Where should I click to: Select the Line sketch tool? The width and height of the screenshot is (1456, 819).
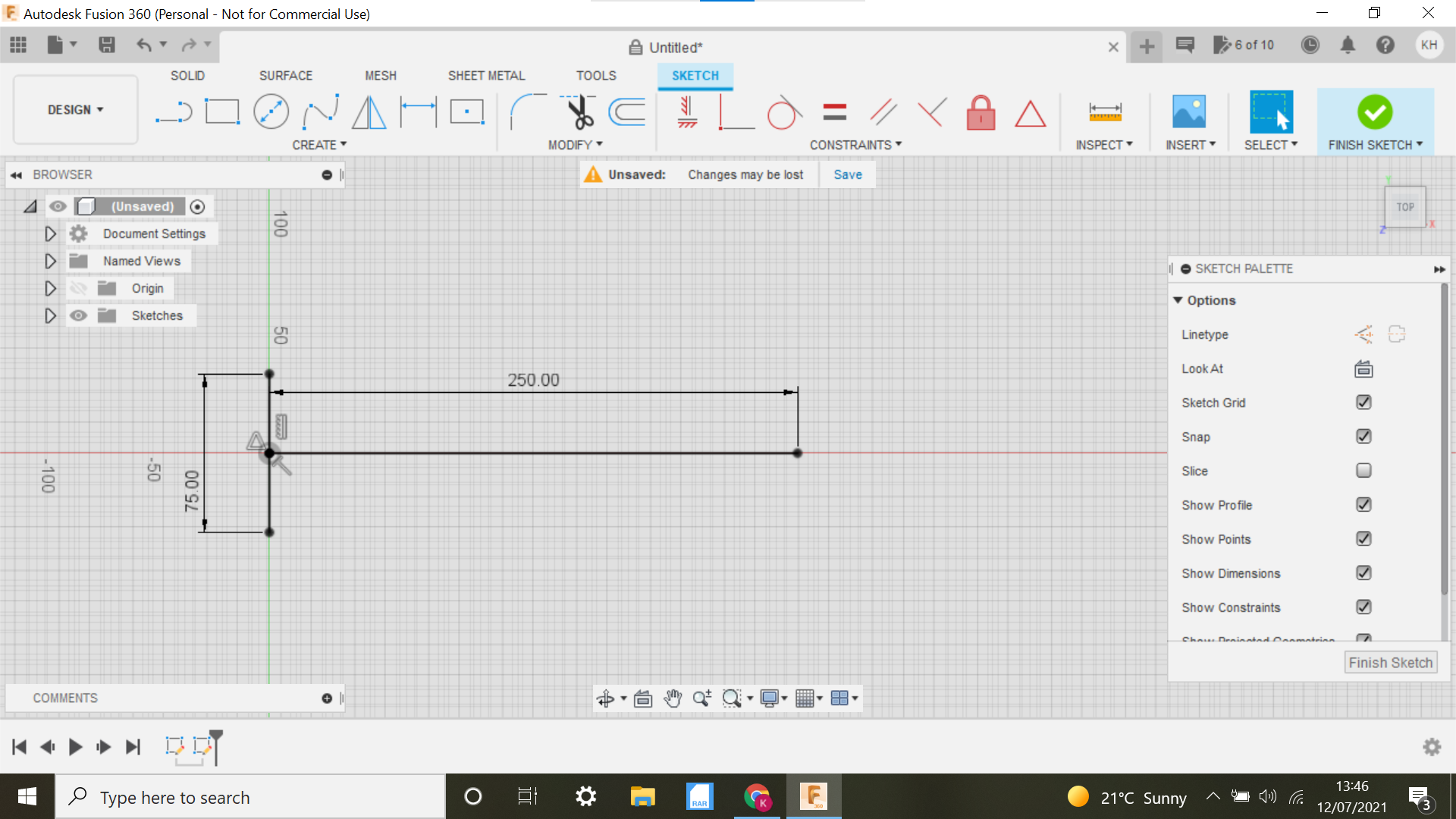pos(173,112)
